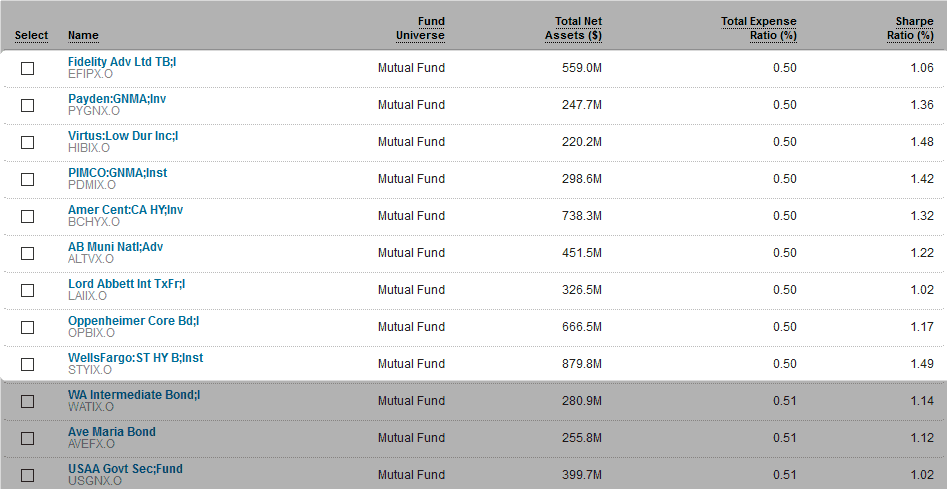This screenshot has width=947, height=489.
Task: Check the AB Muni Natl;Adv checkbox
Action: click(x=27, y=253)
